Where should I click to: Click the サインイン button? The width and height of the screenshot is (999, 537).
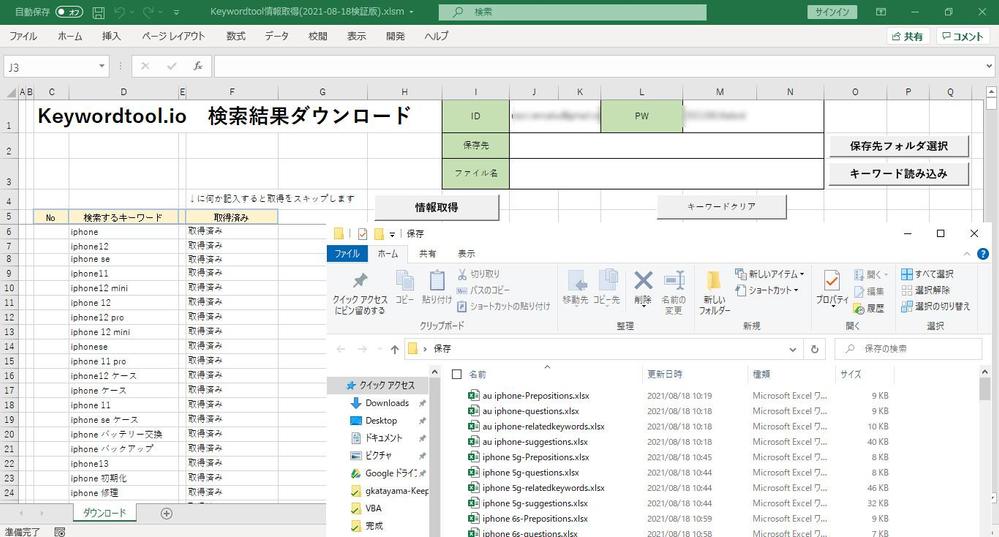832,12
